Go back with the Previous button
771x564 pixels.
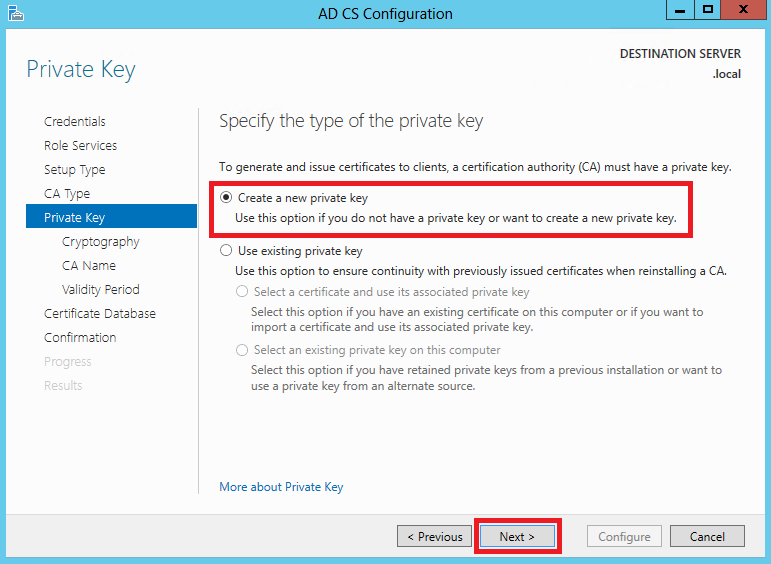435,536
